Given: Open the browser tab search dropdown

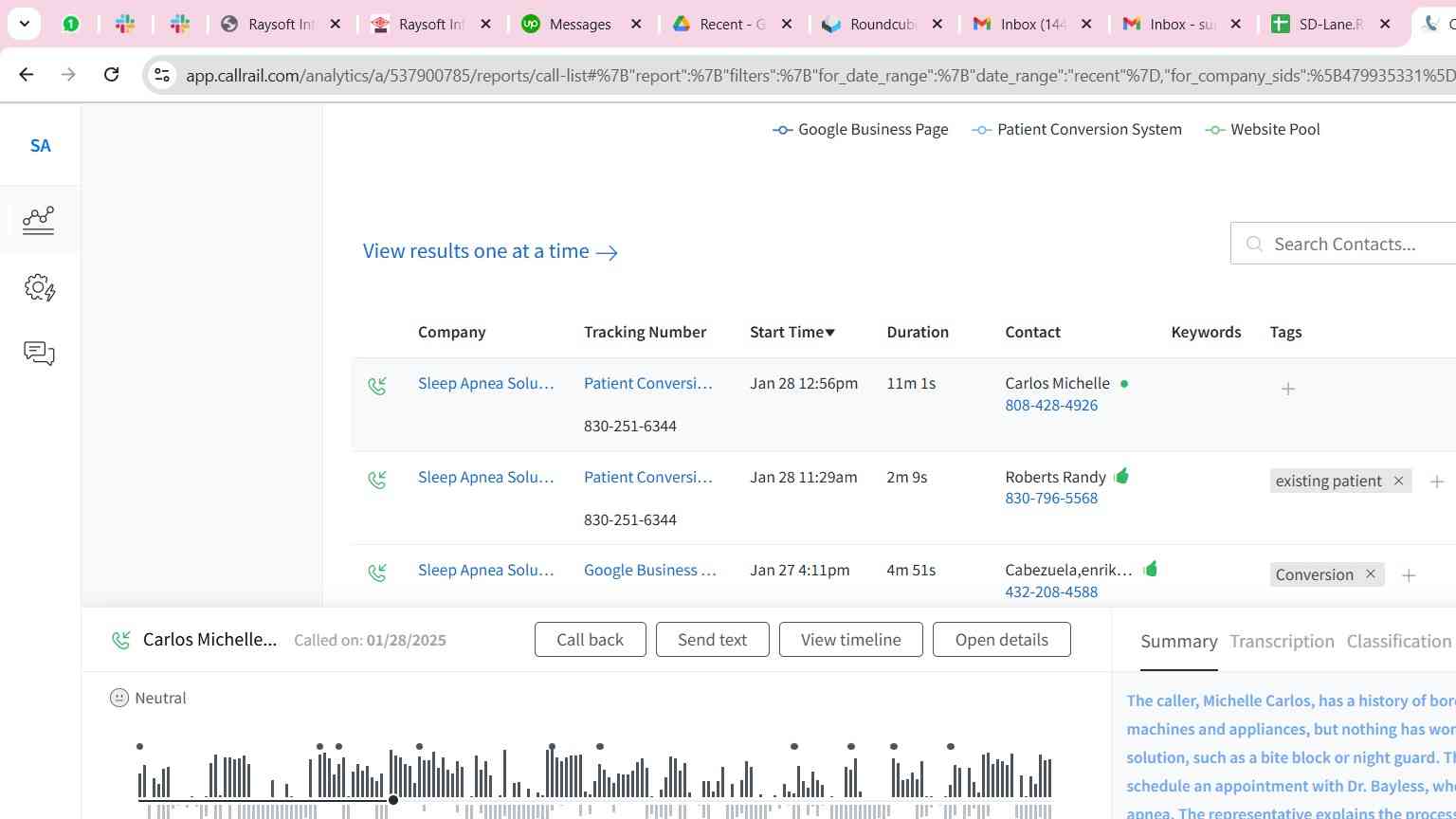Looking at the screenshot, I should click(x=24, y=24).
